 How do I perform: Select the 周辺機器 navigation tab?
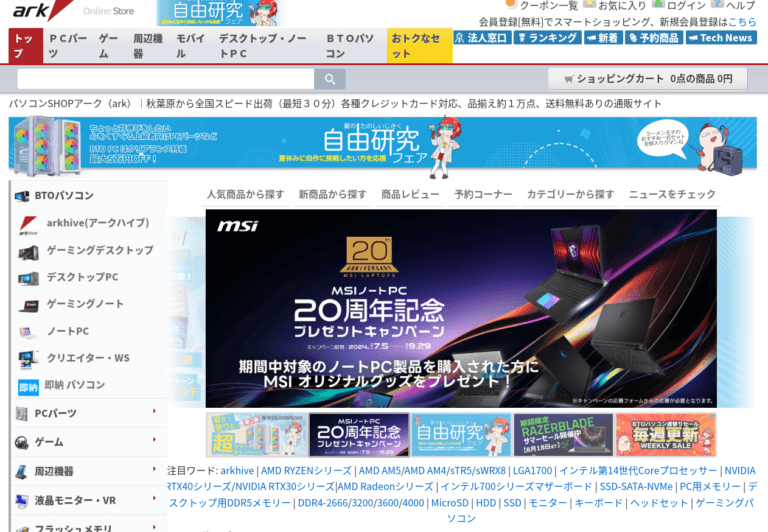[x=148, y=46]
